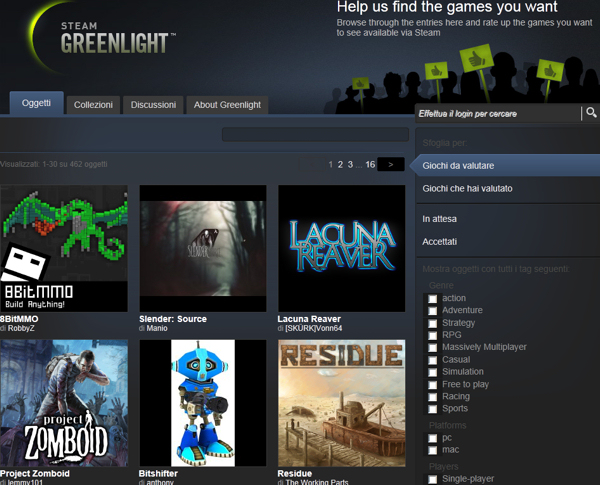Click the search input field
This screenshot has height=485, width=600.
click(x=498, y=114)
